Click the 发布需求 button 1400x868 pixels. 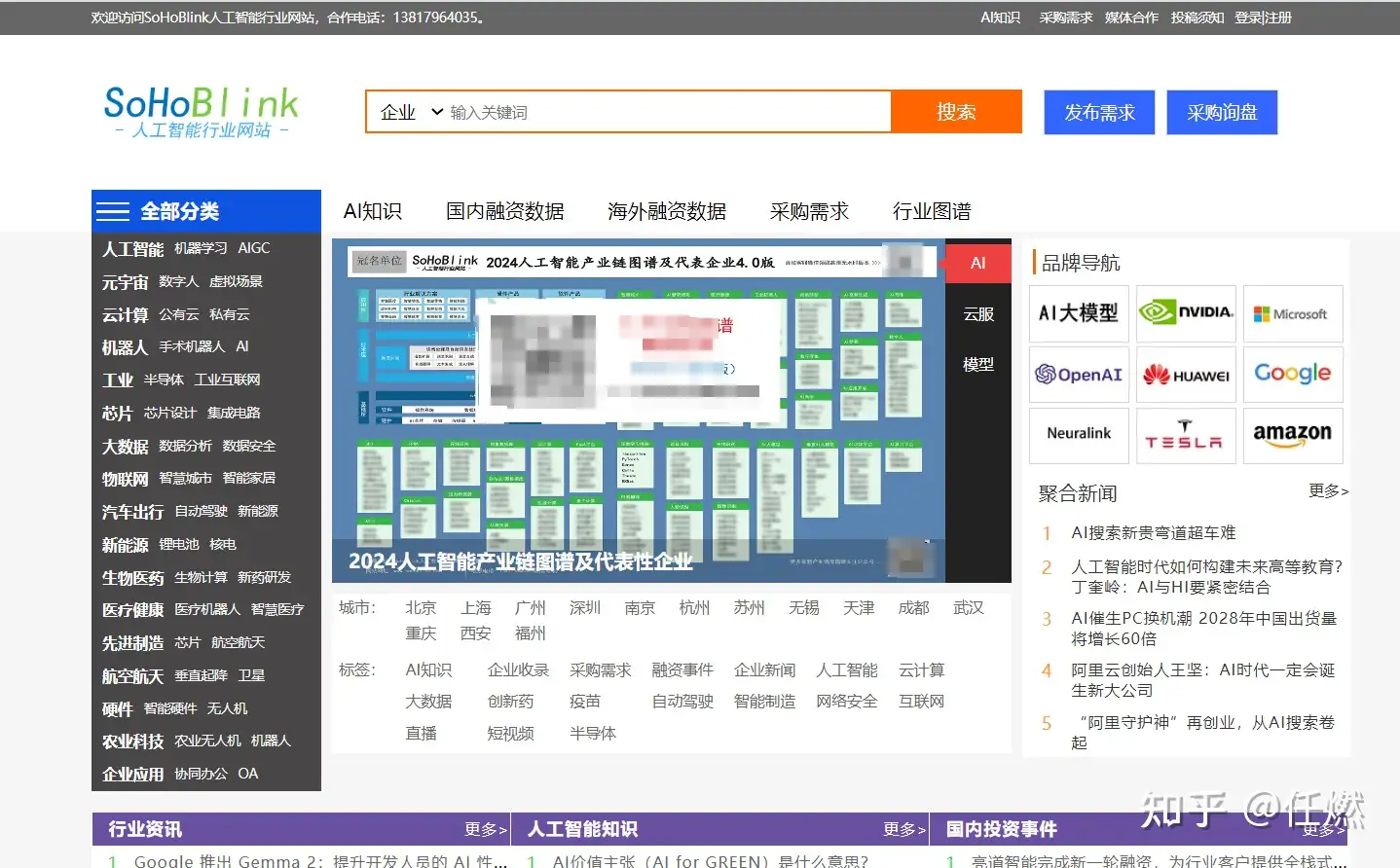[x=1099, y=113]
